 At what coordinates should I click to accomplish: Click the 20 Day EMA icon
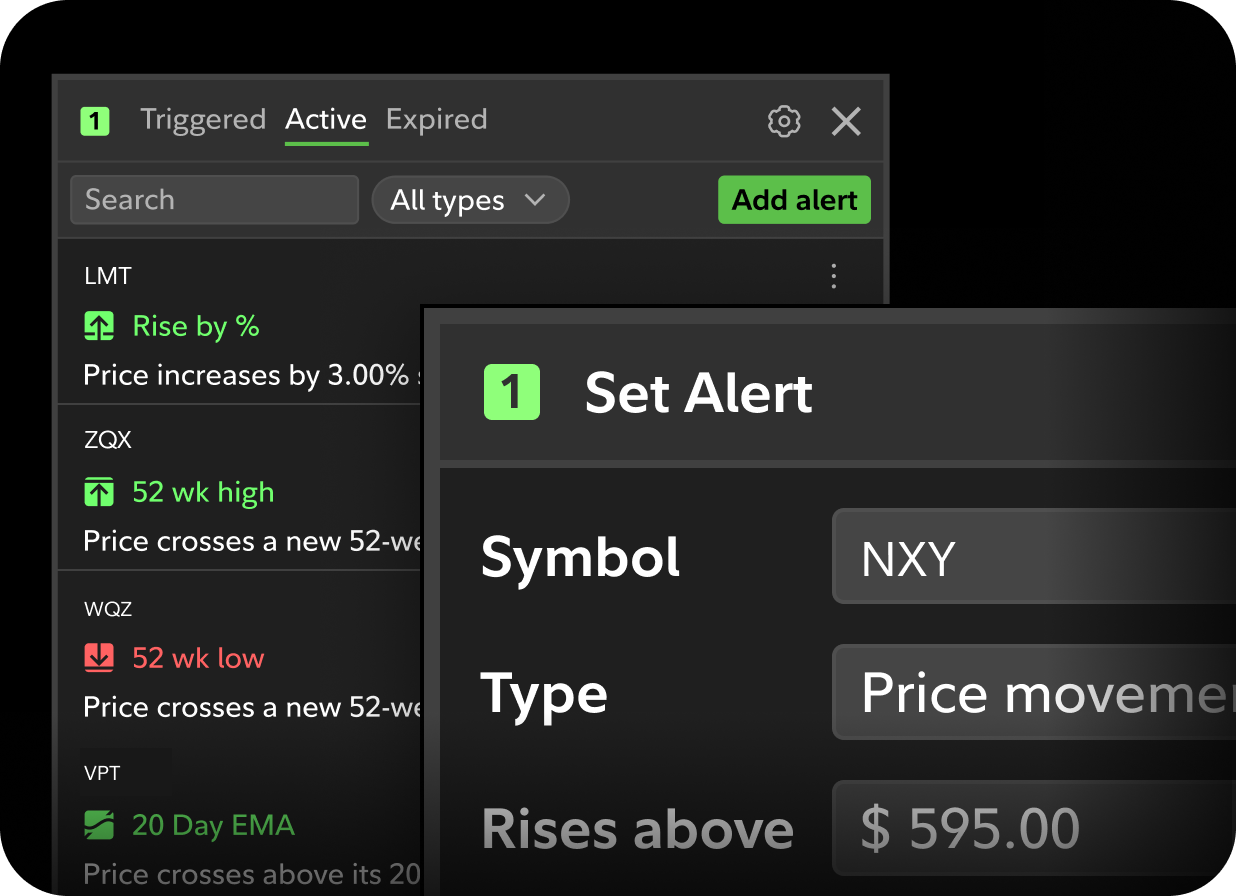pos(98,825)
